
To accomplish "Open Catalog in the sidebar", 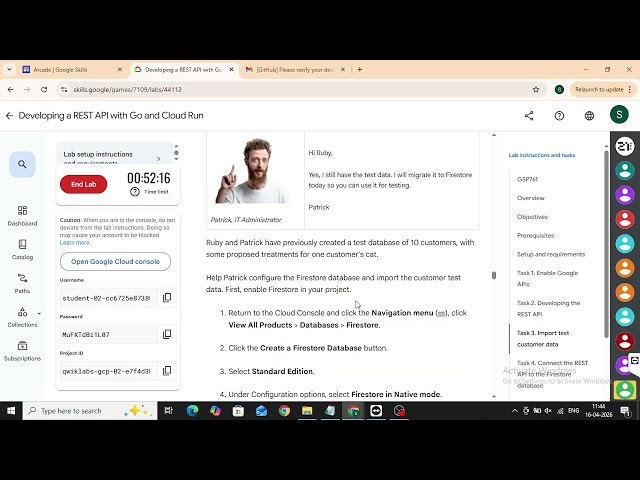I will click(22, 250).
